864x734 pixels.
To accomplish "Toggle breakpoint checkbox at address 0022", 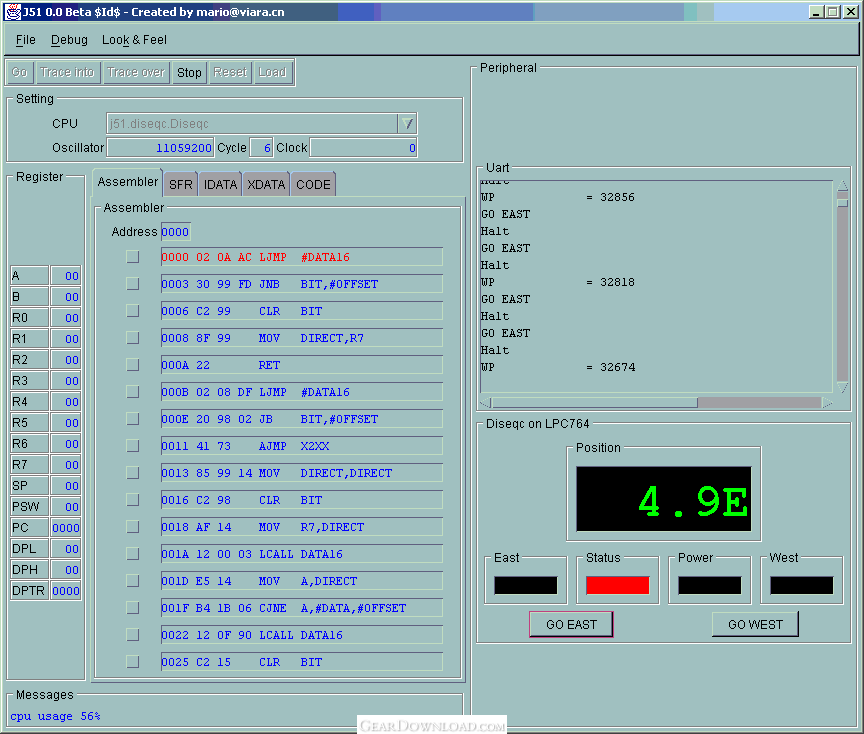I will pyautogui.click(x=133, y=635).
